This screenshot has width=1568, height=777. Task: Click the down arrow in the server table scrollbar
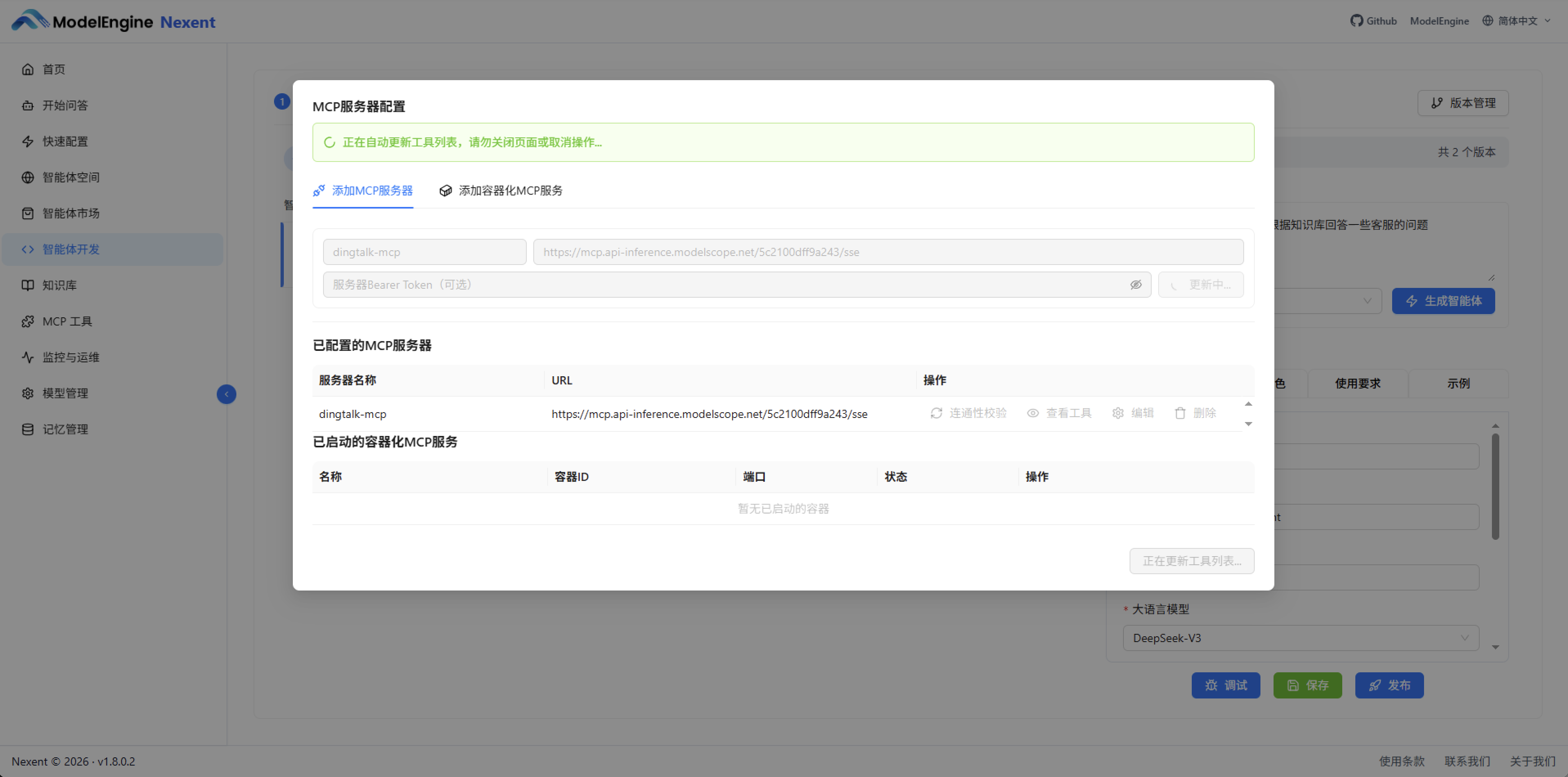pos(1249,424)
